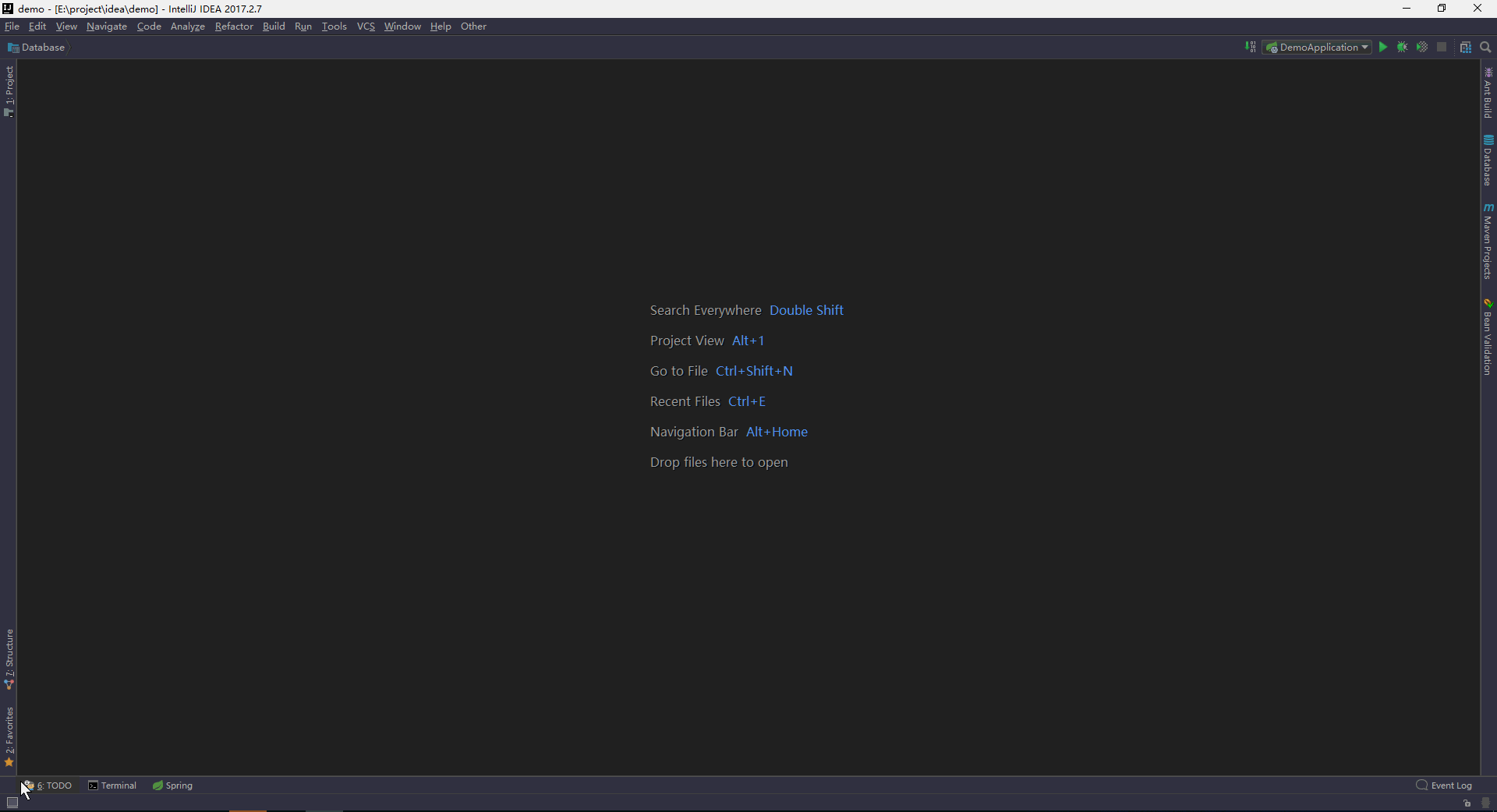
Task: Click the 'Drop files here to open' text
Action: (719, 462)
